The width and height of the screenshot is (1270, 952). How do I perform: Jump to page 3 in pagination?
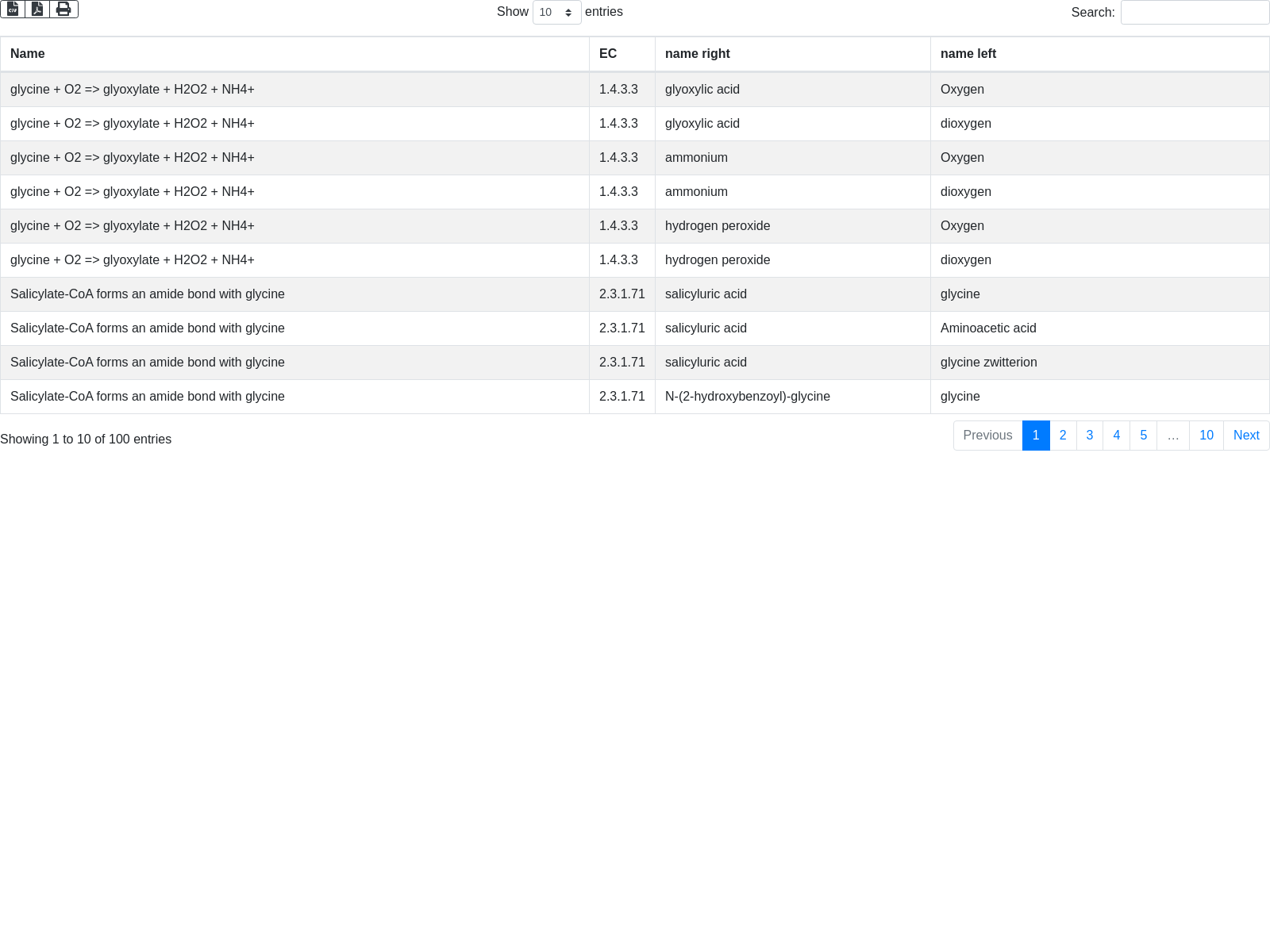[x=1090, y=436]
